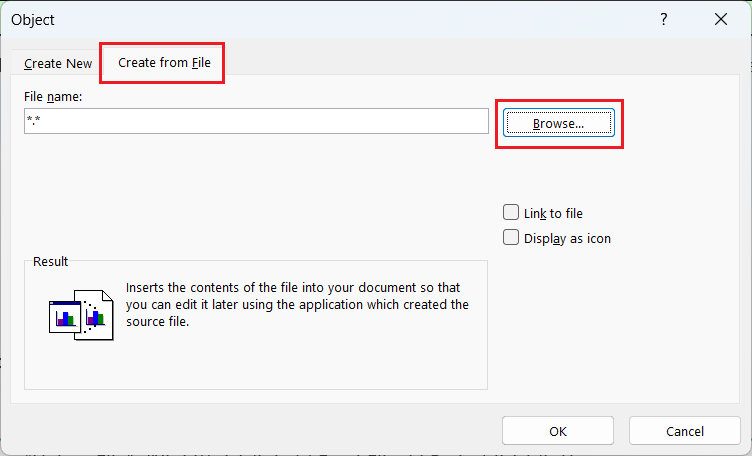
Task: Click the File name input field
Action: click(x=256, y=121)
